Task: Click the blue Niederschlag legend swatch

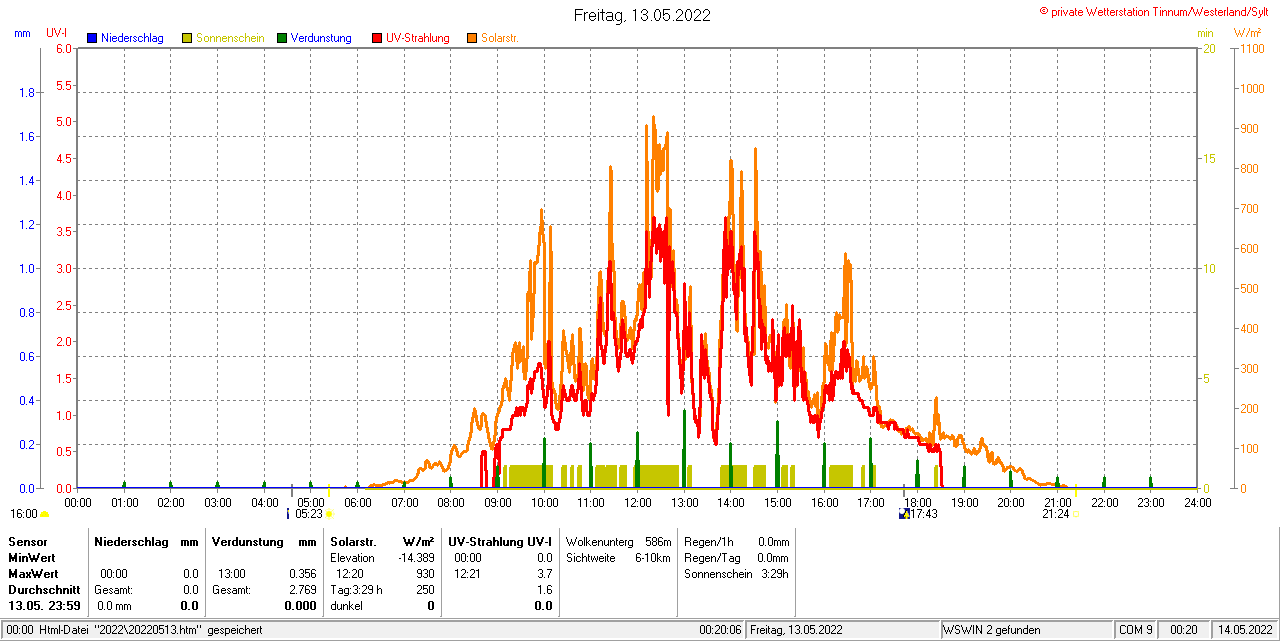Action: coord(92,38)
